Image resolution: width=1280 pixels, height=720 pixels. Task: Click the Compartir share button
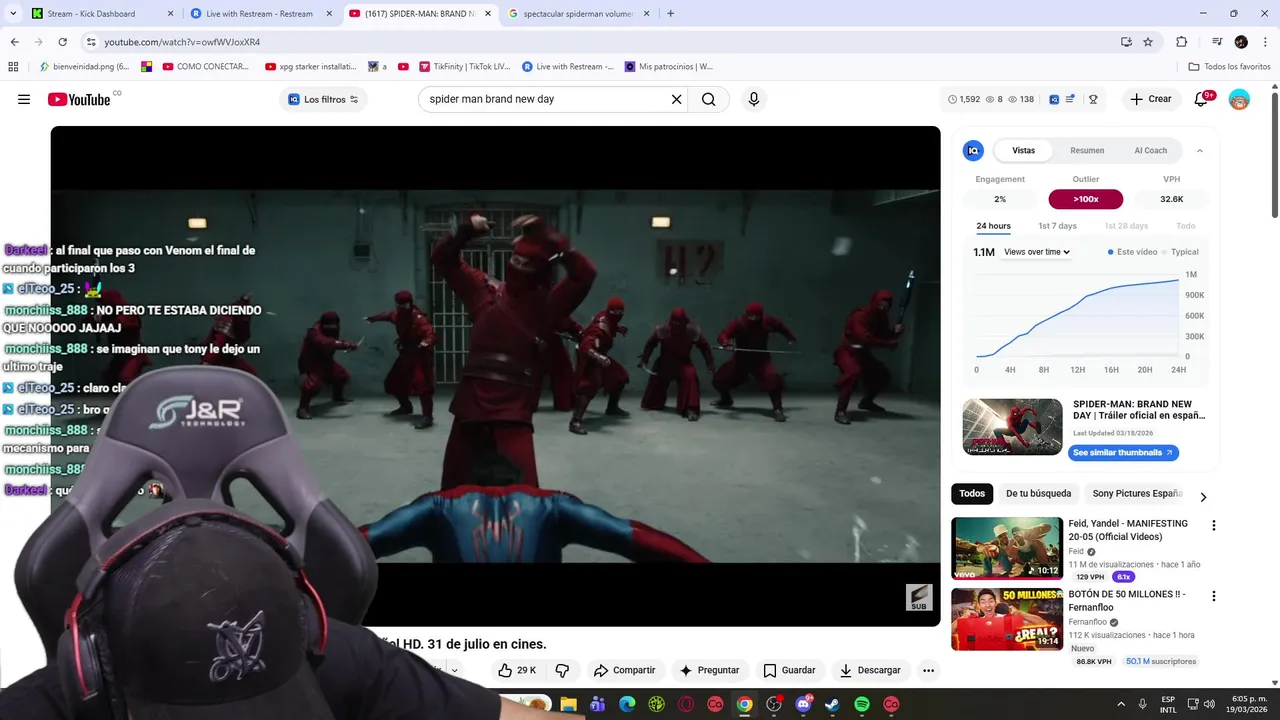coord(624,670)
